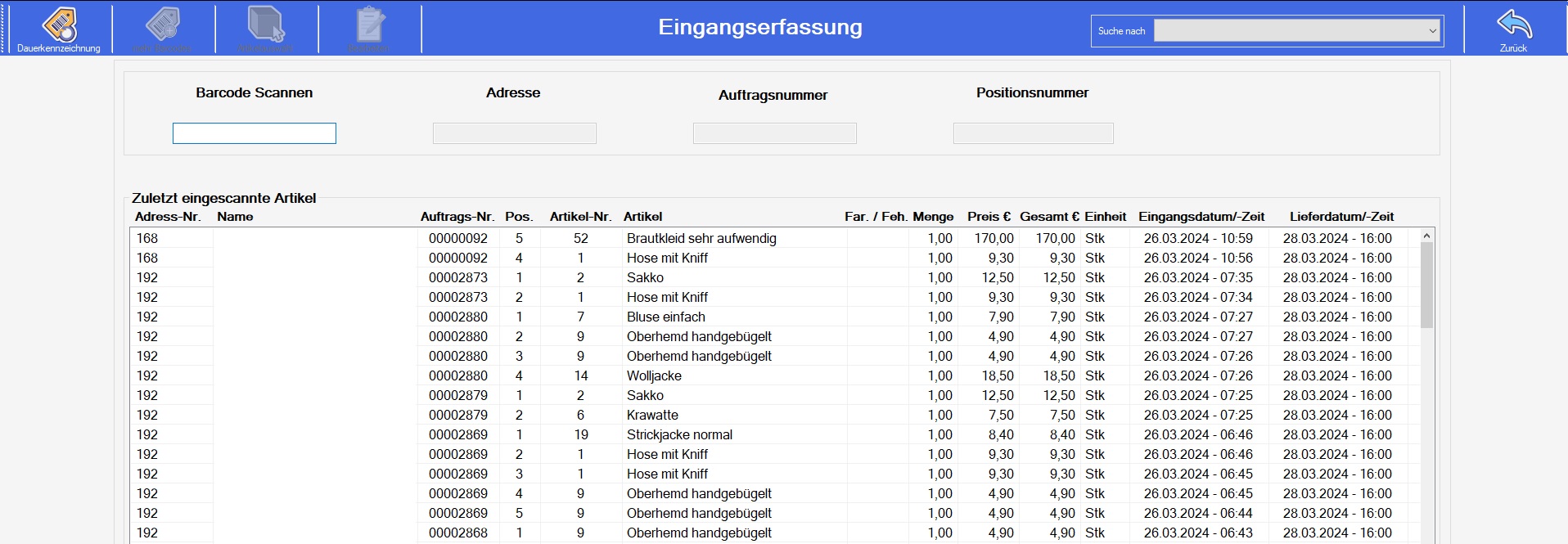The height and width of the screenshot is (544, 1568).
Task: Click the Lieferdatum/-Zeit column header
Action: click(1341, 217)
